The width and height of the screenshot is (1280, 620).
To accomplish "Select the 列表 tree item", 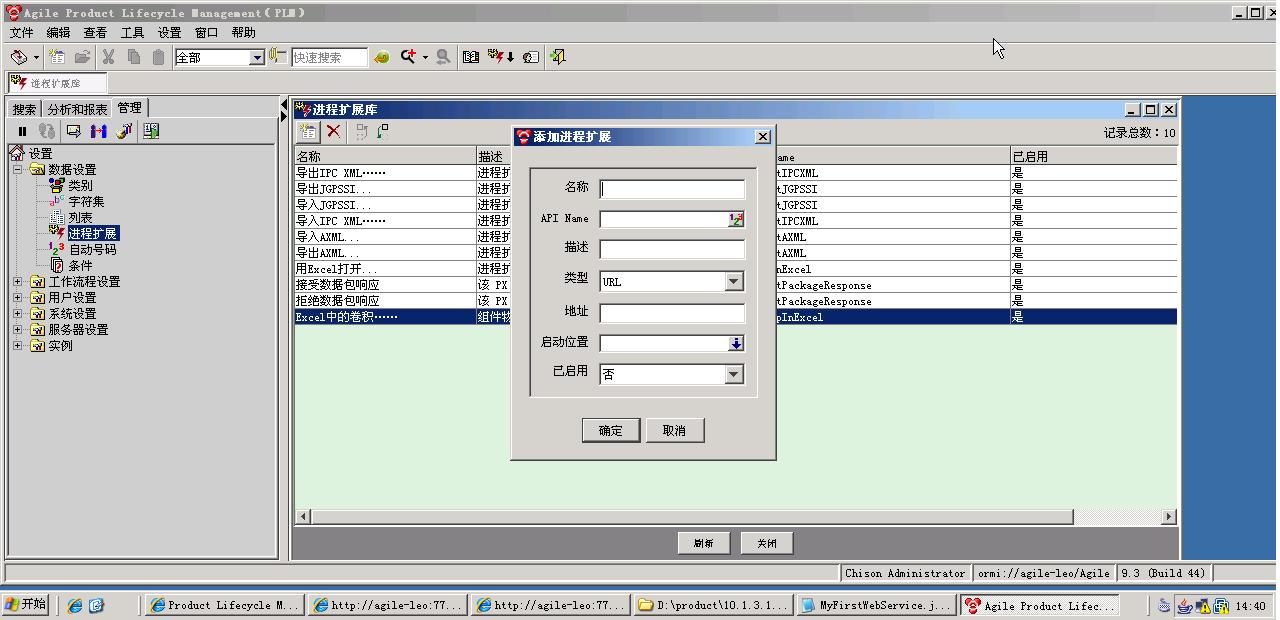I will coord(80,217).
